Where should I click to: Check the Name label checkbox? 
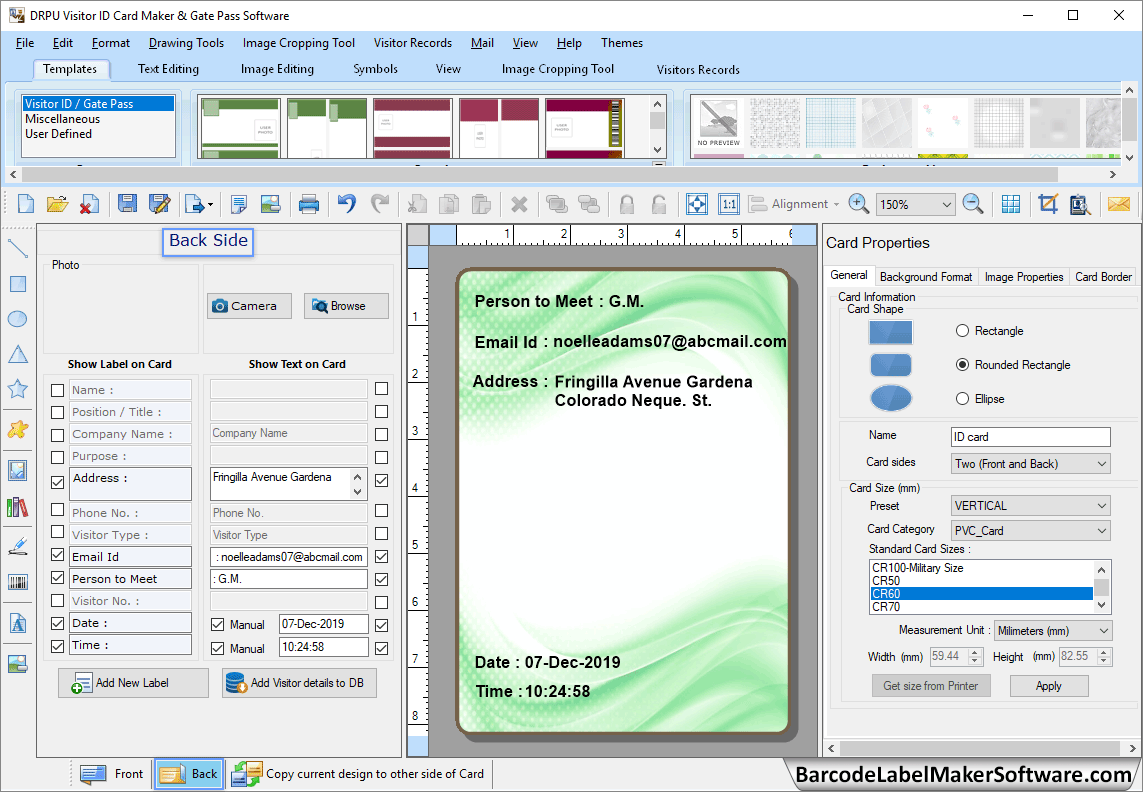pos(58,390)
